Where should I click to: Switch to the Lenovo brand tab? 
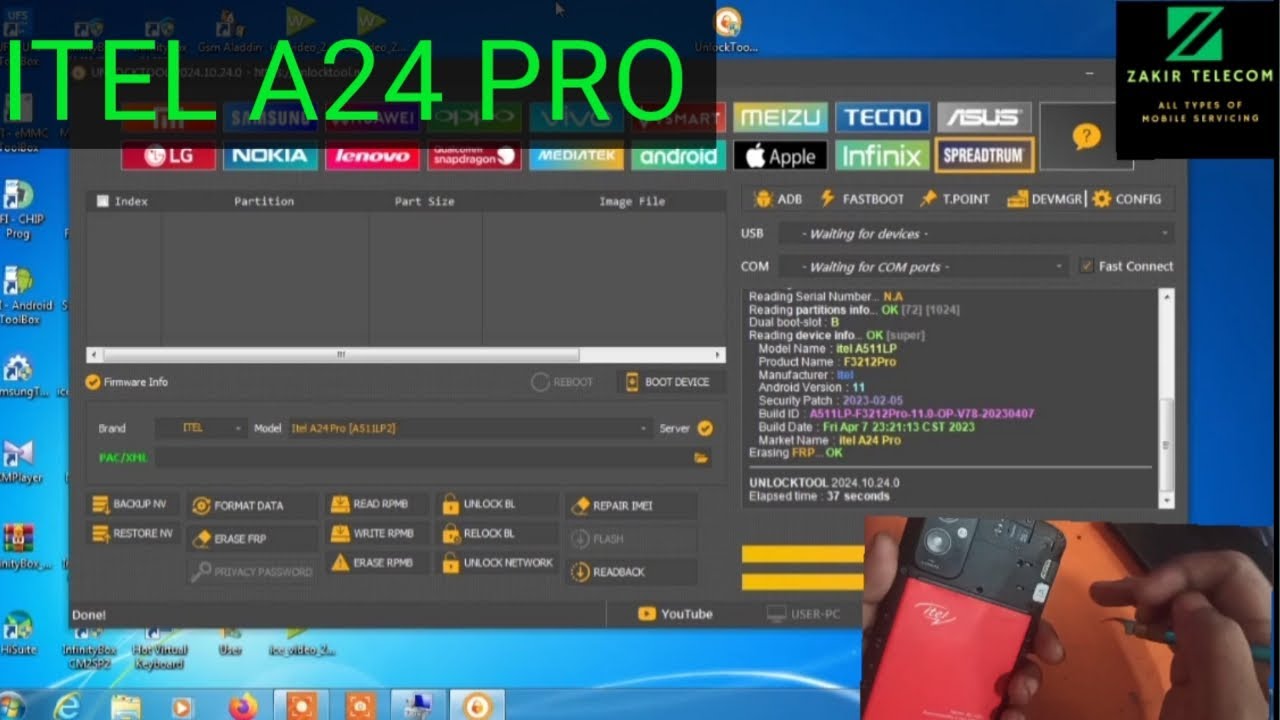[x=372, y=155]
